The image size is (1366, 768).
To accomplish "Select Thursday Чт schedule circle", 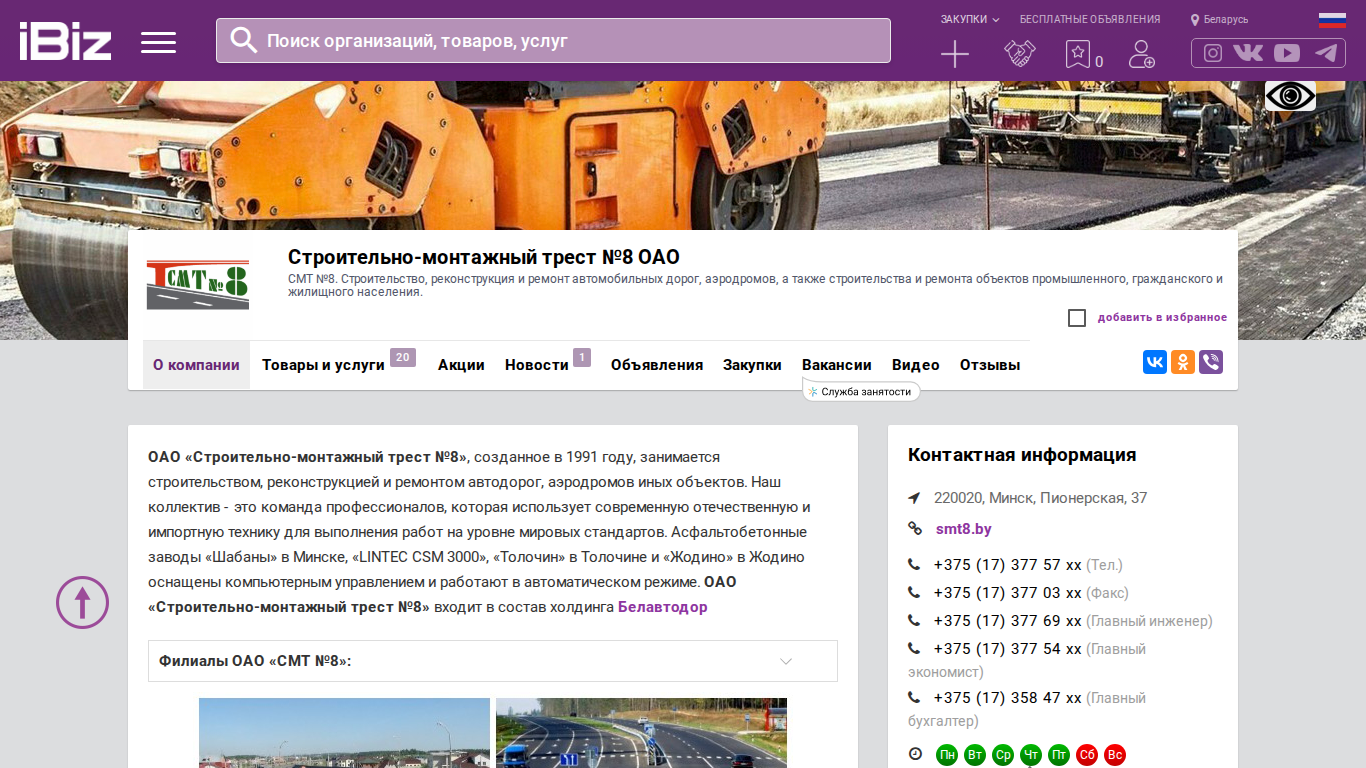I will click(x=1031, y=755).
